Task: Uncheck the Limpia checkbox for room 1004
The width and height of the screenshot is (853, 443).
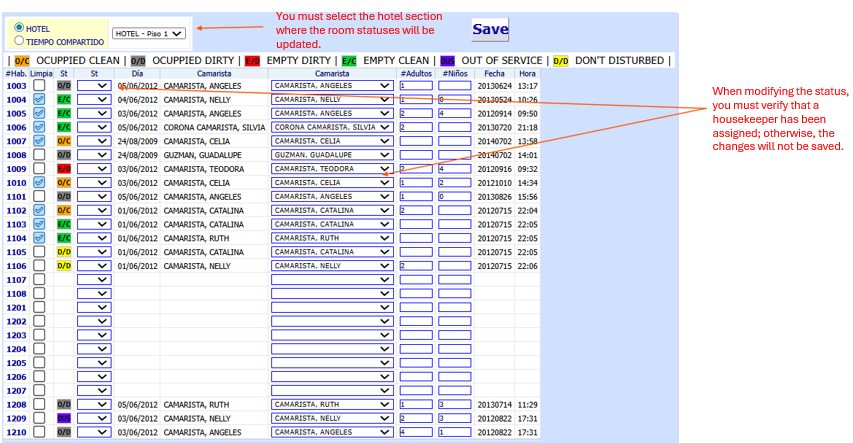Action: click(x=39, y=100)
